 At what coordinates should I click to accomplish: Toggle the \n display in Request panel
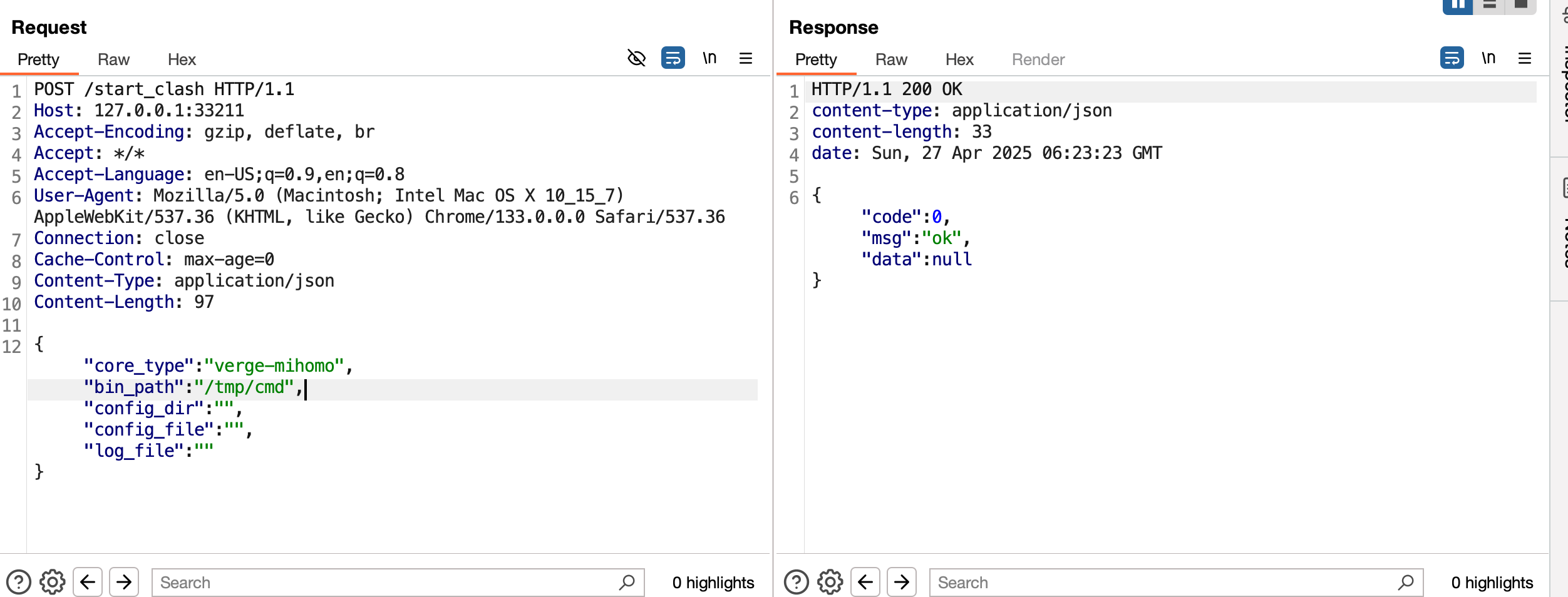tap(709, 58)
